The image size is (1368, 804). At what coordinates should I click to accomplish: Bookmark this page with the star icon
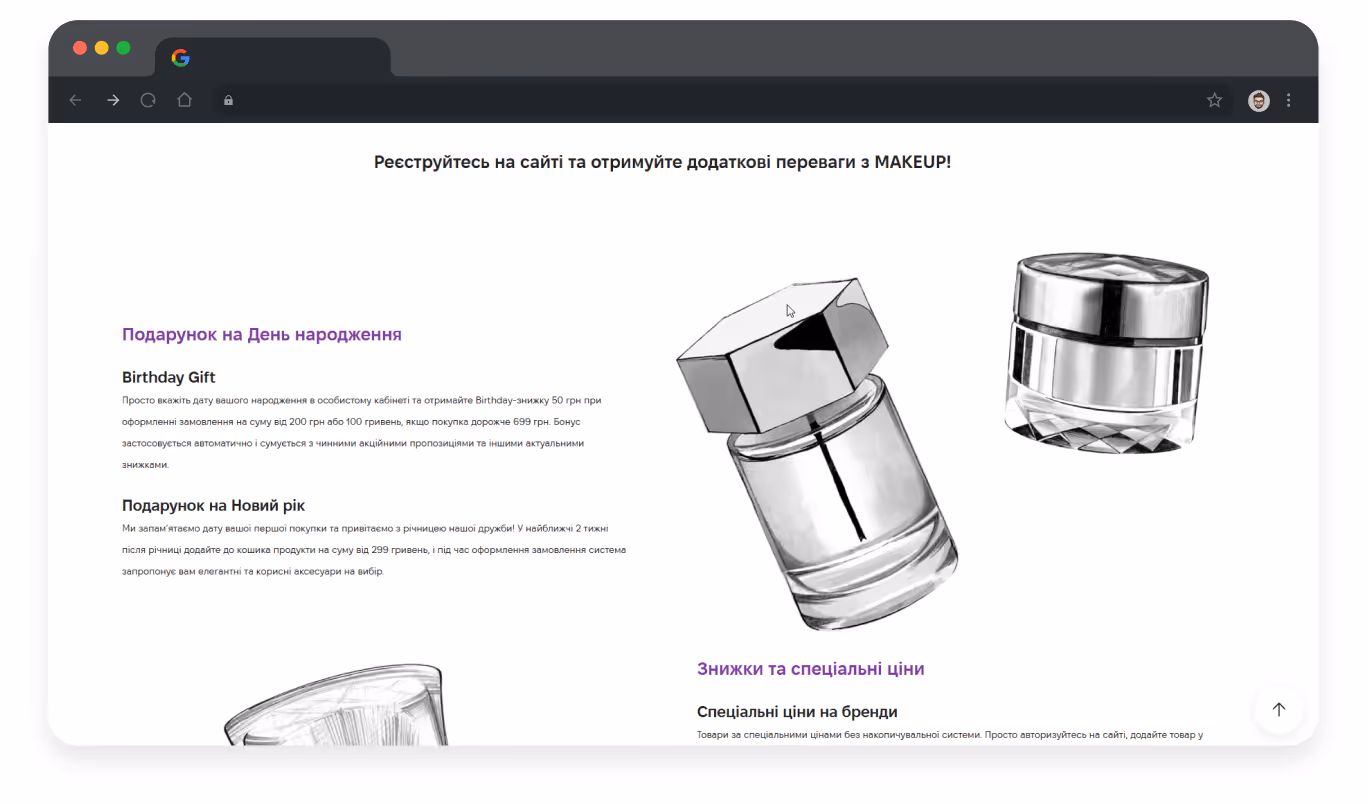pyautogui.click(x=1214, y=100)
